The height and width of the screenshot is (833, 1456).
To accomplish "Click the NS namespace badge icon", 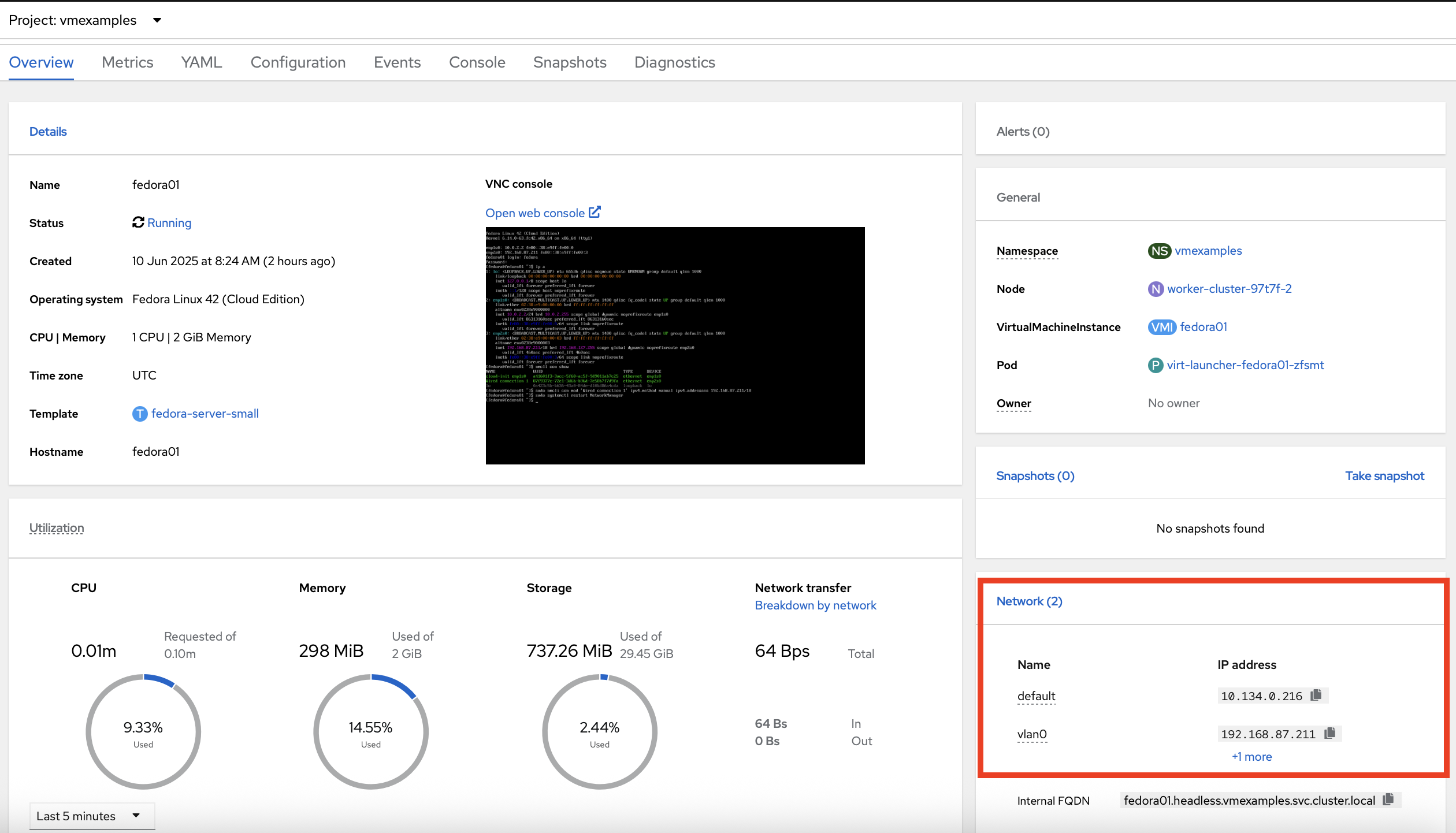I will point(1159,251).
